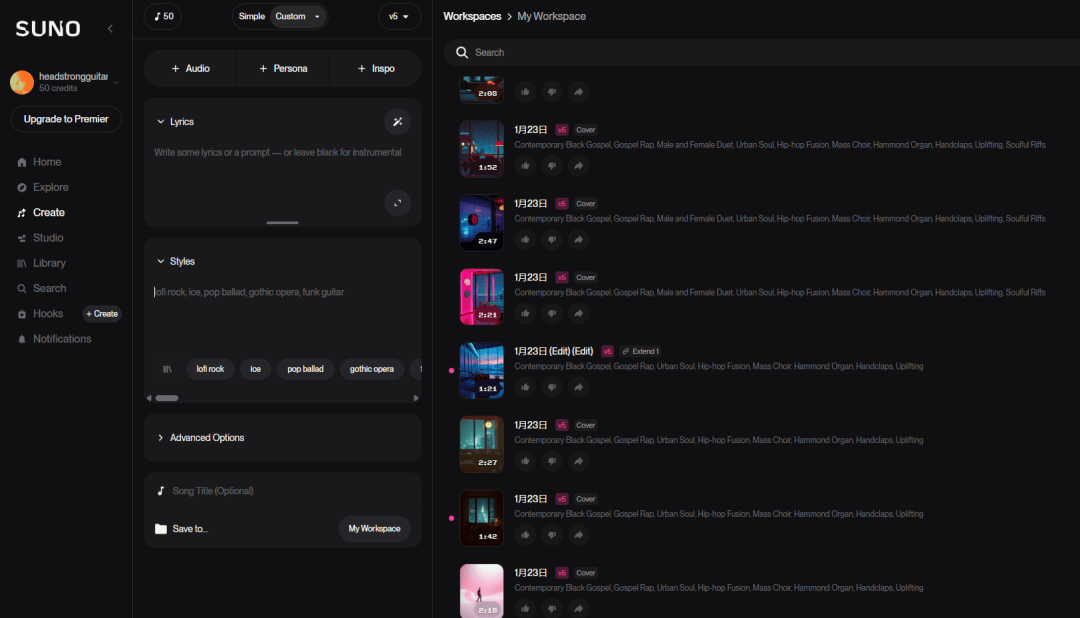Click the magic wand lyrics generator icon
The height and width of the screenshot is (618, 1080).
coord(397,121)
